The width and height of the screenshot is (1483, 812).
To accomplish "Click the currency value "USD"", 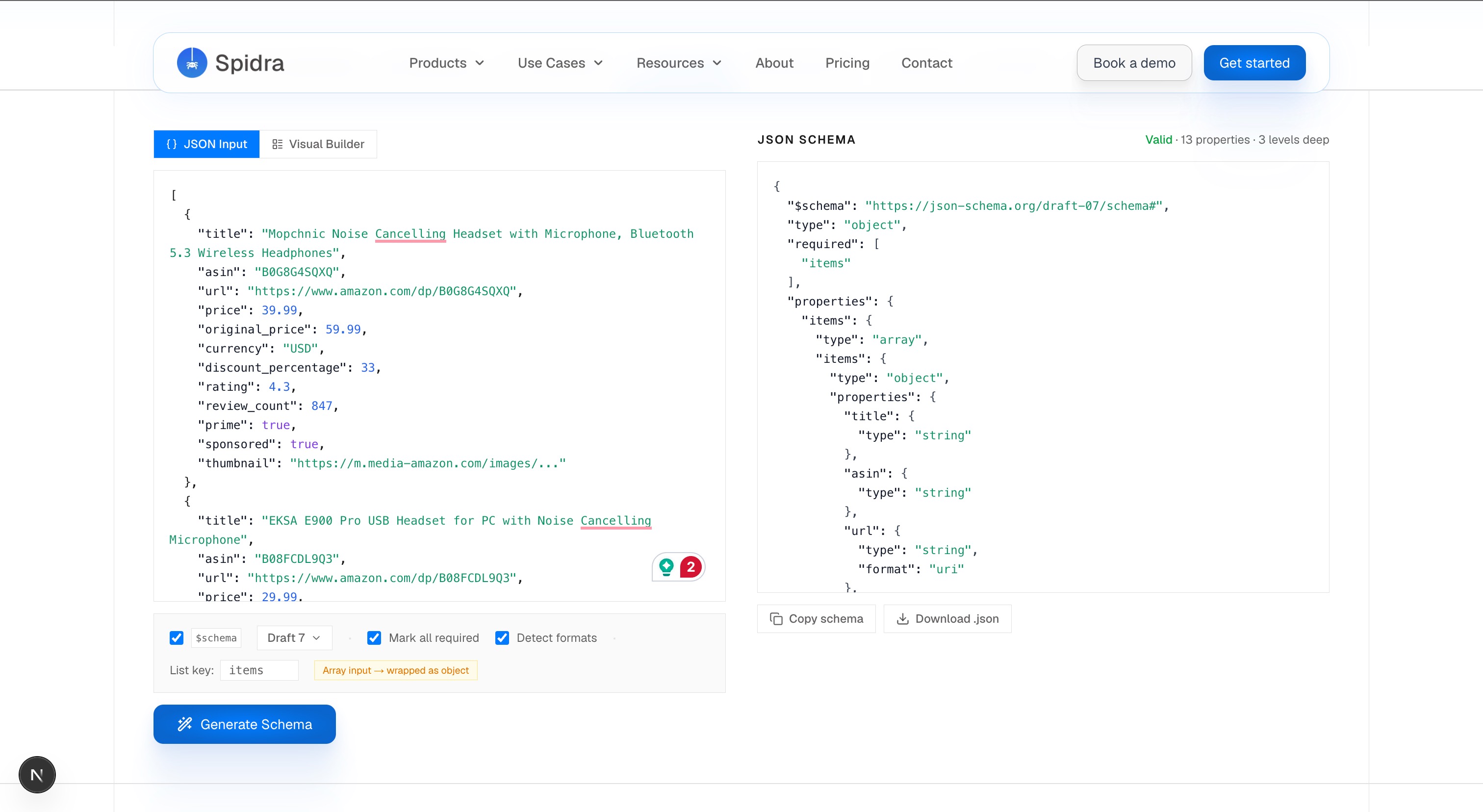I will point(301,348).
